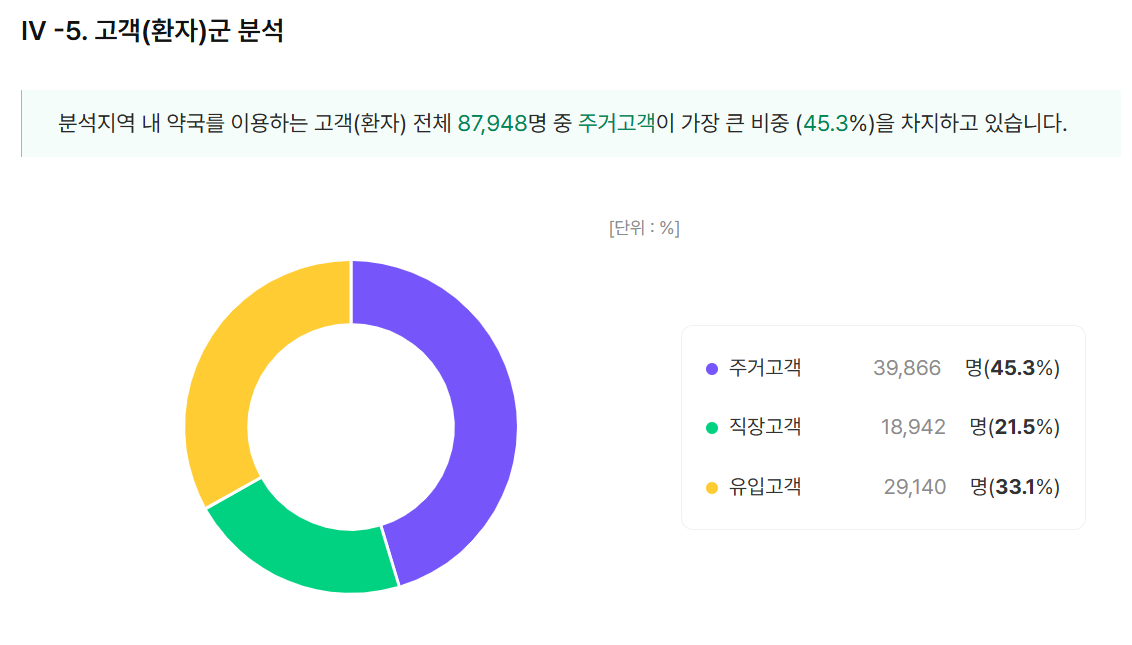Click the 주거고객 legend label
Screen dimensions: 1132x645
click(765, 368)
